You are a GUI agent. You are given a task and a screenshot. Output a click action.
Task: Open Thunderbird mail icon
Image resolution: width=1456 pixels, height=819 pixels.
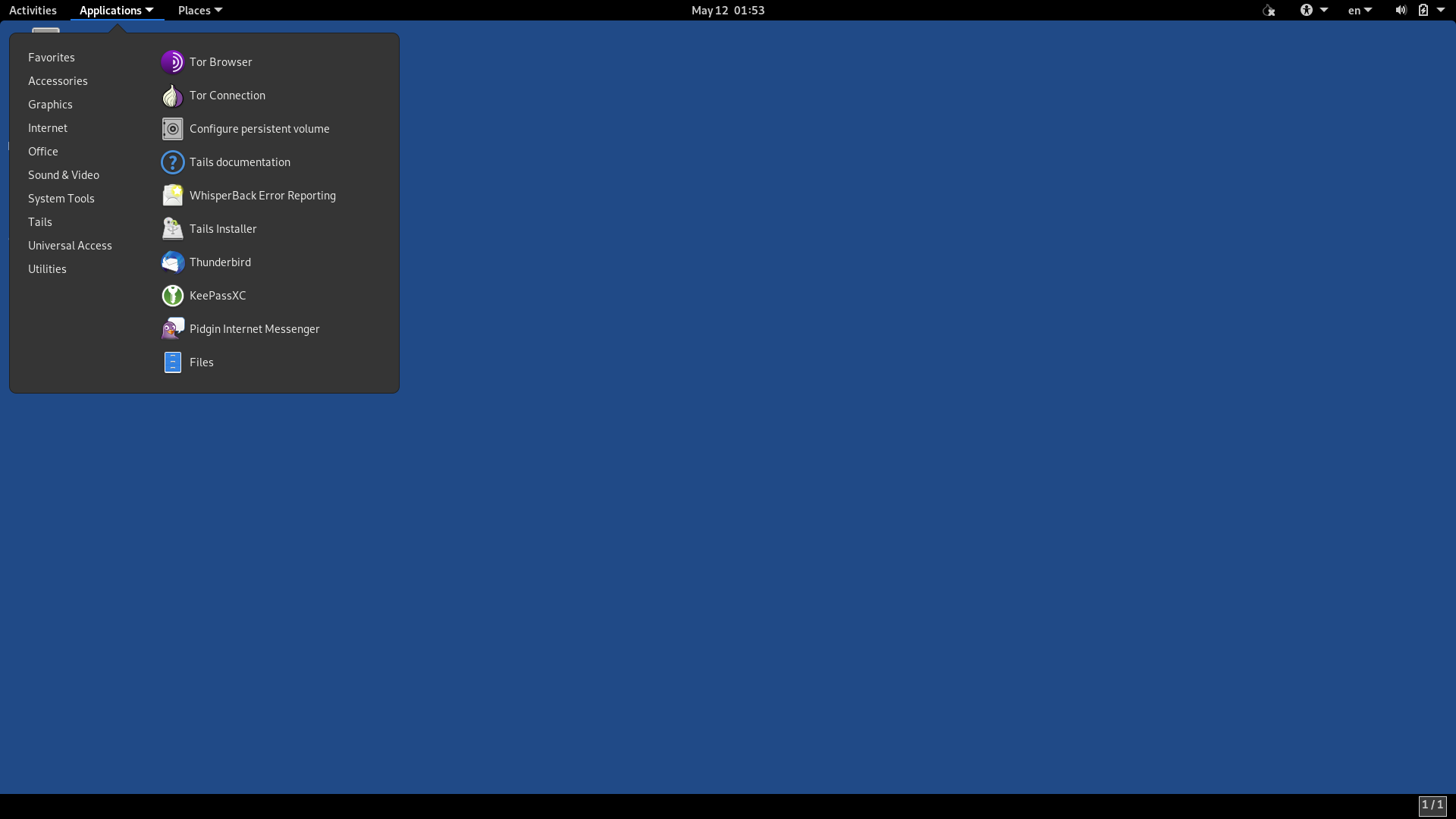173,262
